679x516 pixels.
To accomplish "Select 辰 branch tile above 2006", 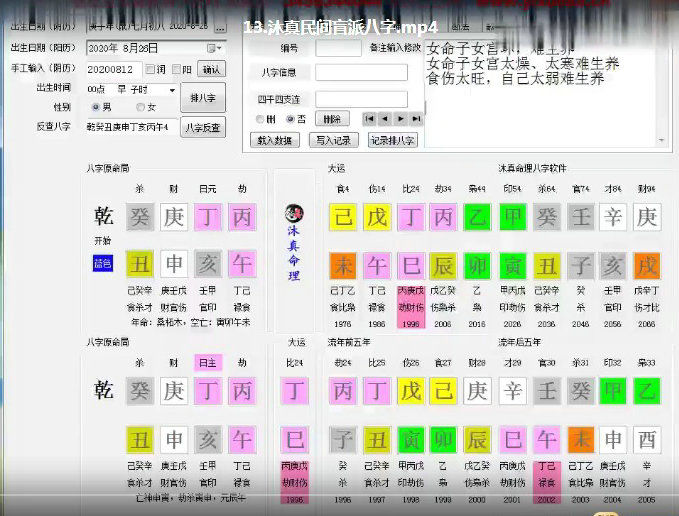I will pos(443,265).
